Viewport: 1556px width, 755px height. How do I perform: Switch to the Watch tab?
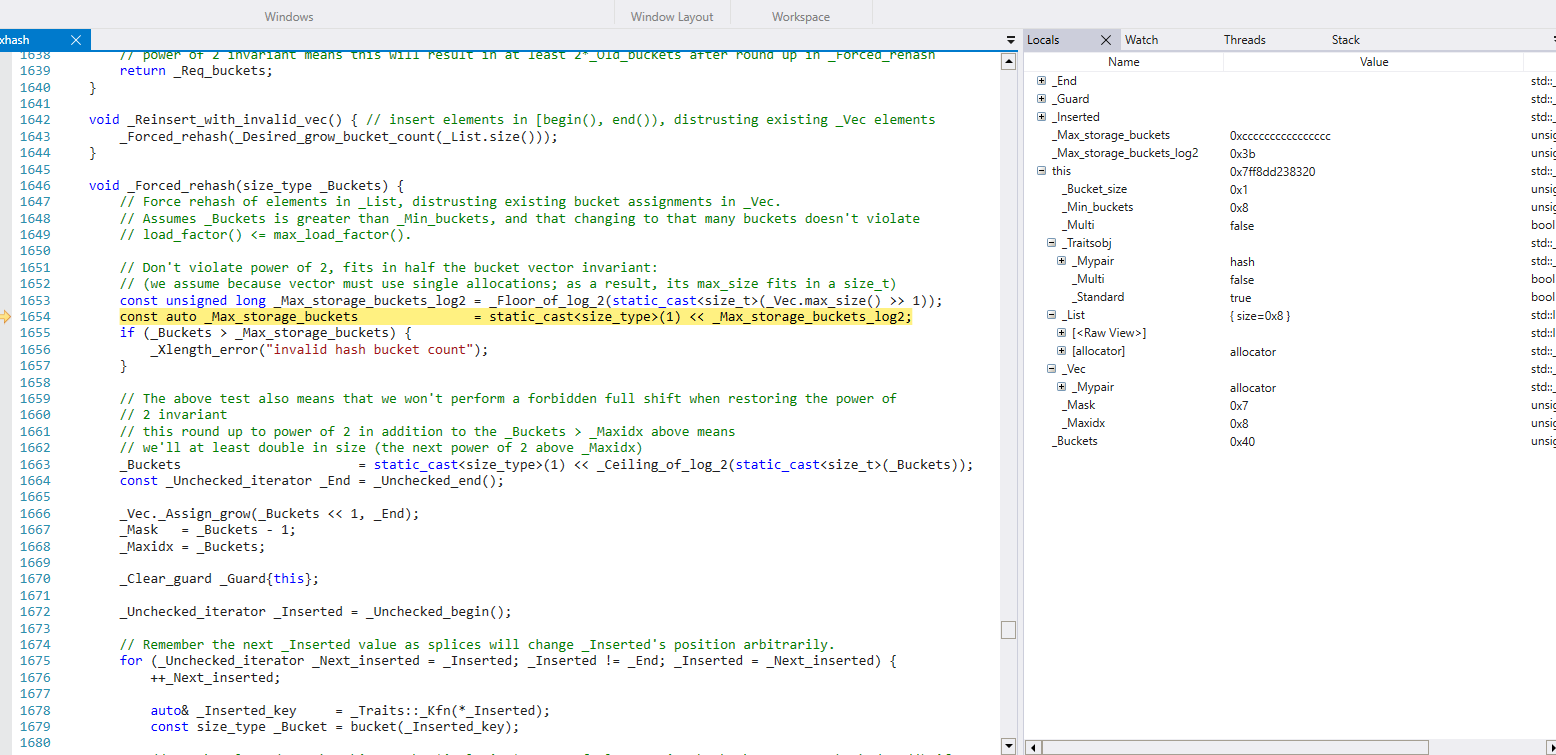click(1140, 40)
